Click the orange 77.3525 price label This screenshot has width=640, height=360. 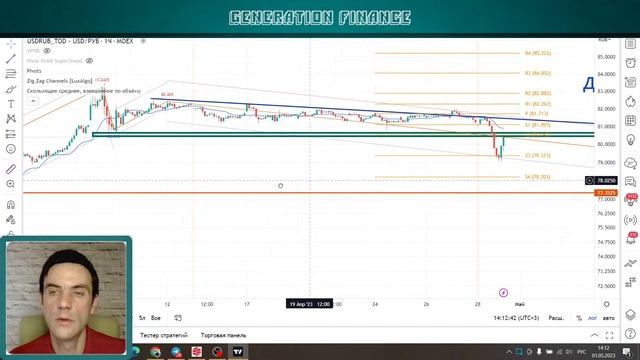(606, 193)
